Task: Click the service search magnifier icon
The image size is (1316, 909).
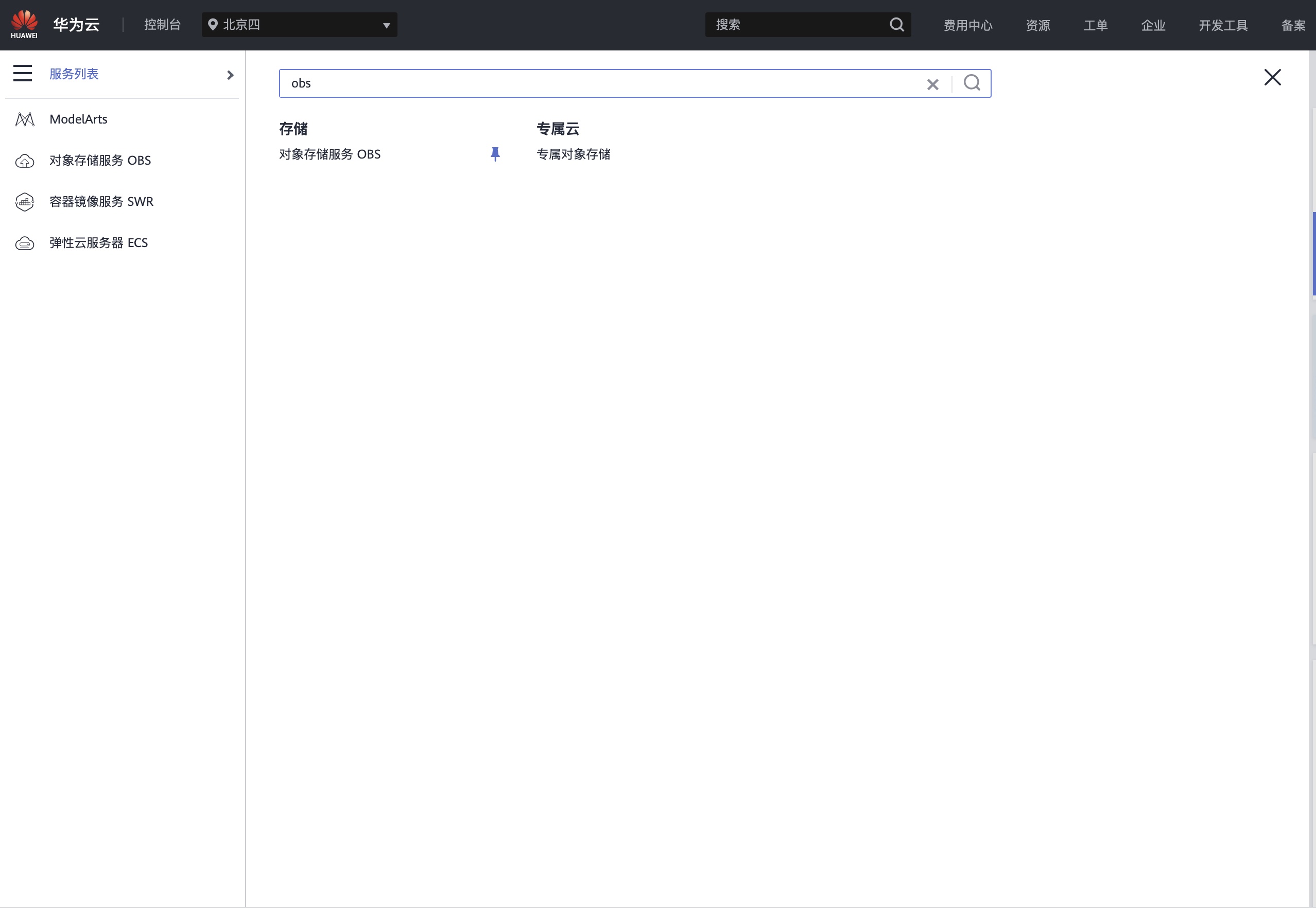Action: pyautogui.click(x=972, y=83)
